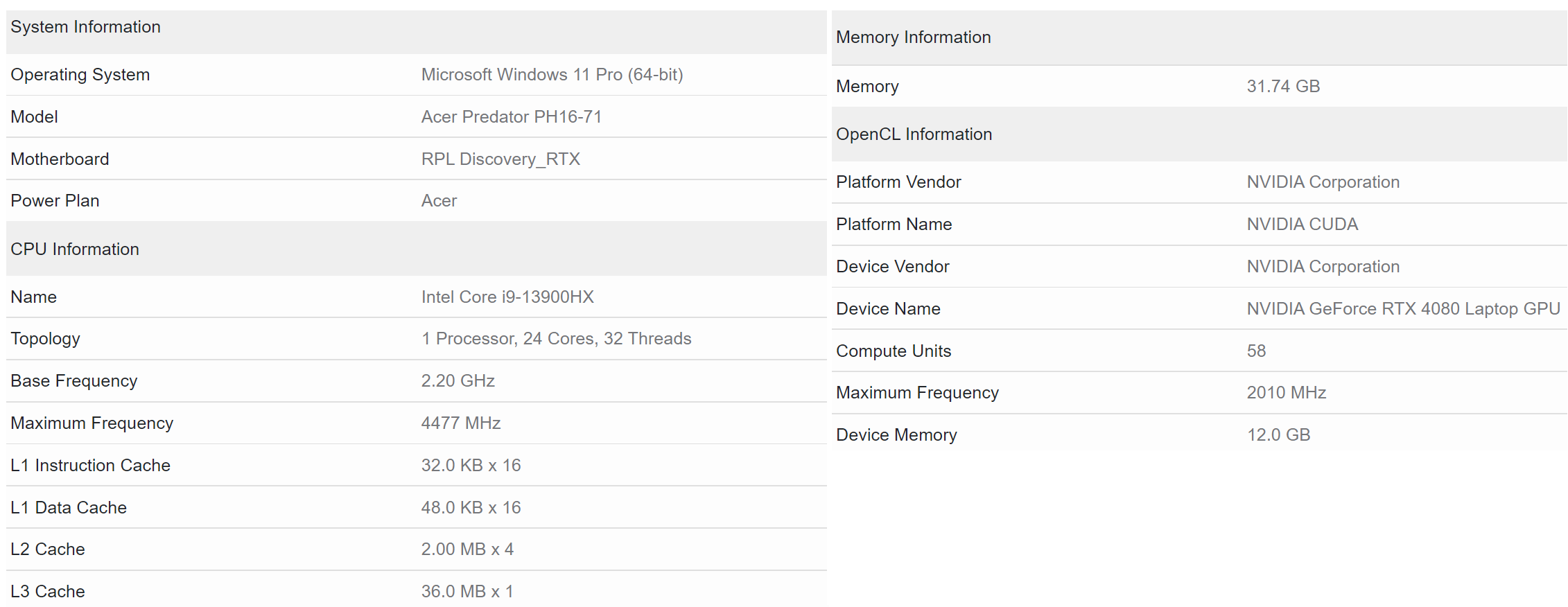Click the OpenCL Information section header

(x=914, y=134)
